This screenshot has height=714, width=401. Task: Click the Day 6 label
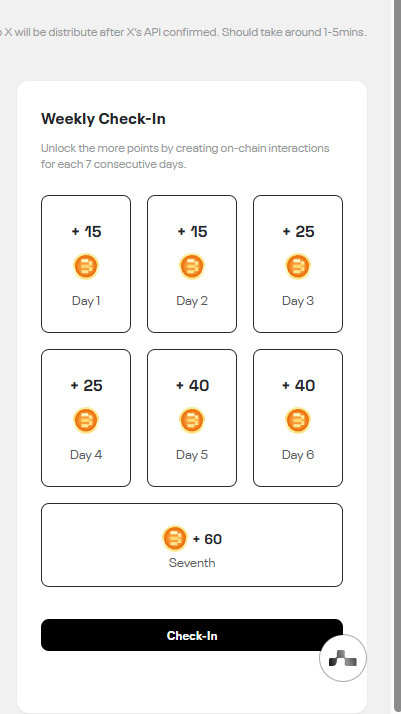(298, 455)
